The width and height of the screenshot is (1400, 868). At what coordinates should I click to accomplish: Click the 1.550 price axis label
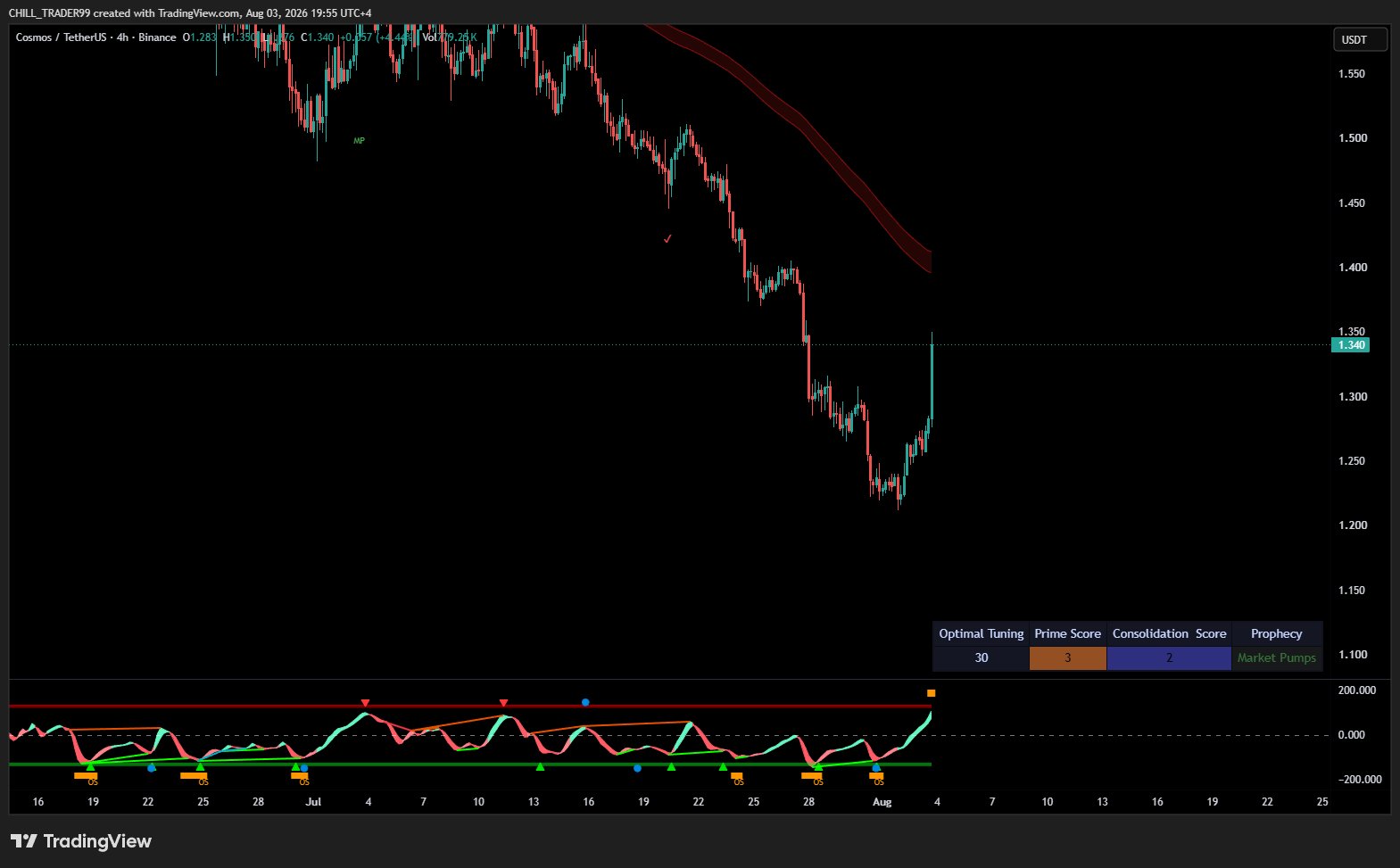point(1351,74)
